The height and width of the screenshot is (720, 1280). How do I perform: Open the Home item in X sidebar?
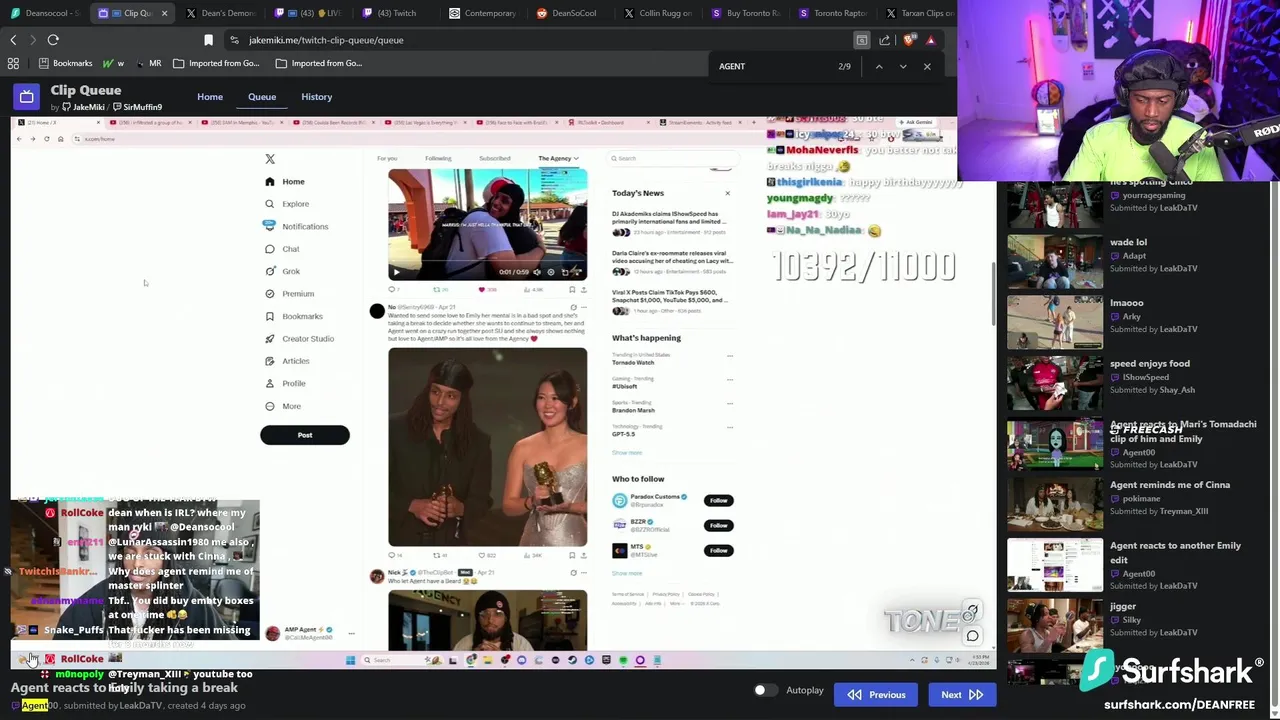285,182
